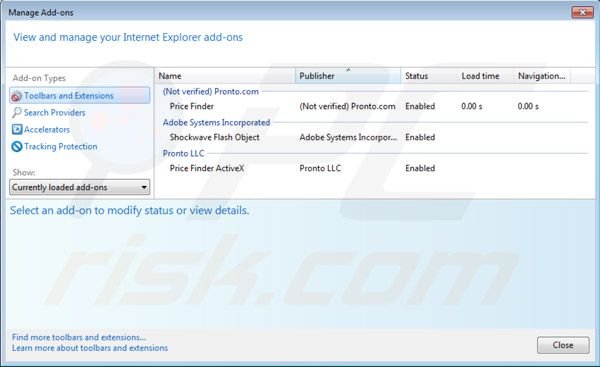600x367 pixels.
Task: Click the Adobe Systems Incorporated group header
Action: coord(216,122)
